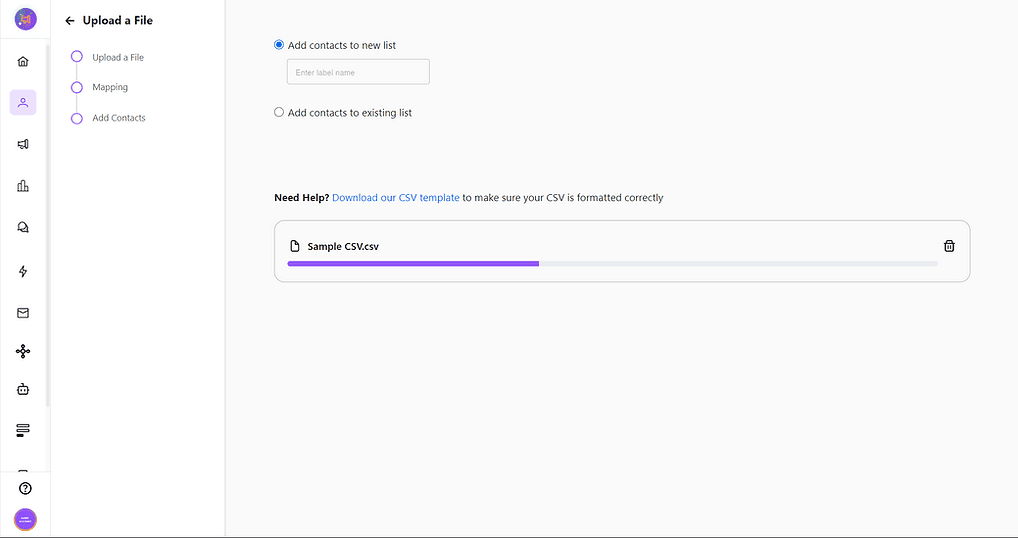Click the Upload a File step circle

click(77, 56)
